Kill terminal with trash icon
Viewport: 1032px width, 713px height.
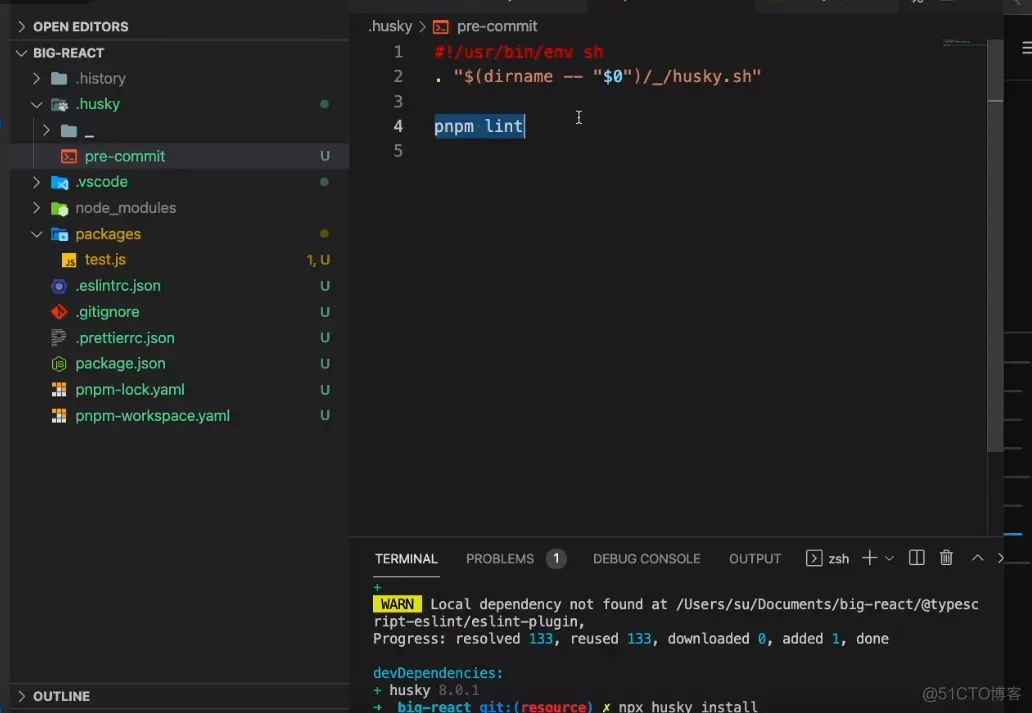point(946,558)
